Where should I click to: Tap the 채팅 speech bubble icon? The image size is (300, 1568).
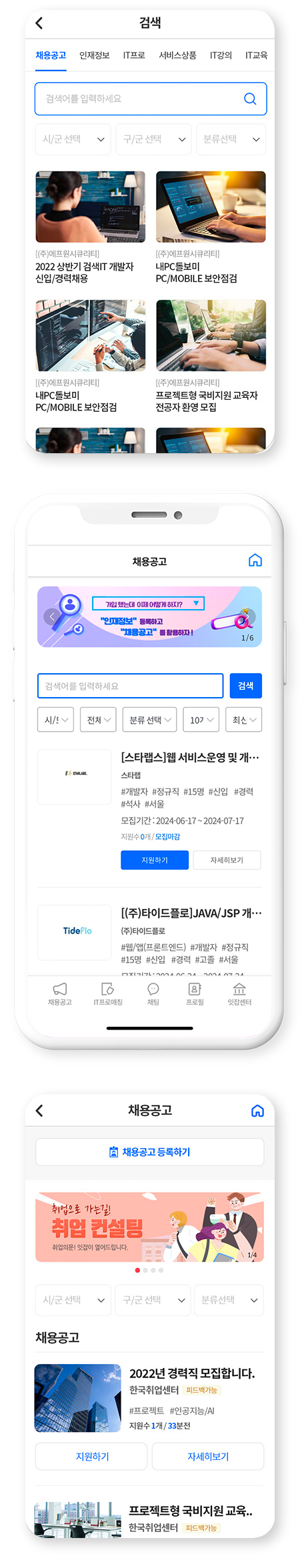[x=153, y=989]
